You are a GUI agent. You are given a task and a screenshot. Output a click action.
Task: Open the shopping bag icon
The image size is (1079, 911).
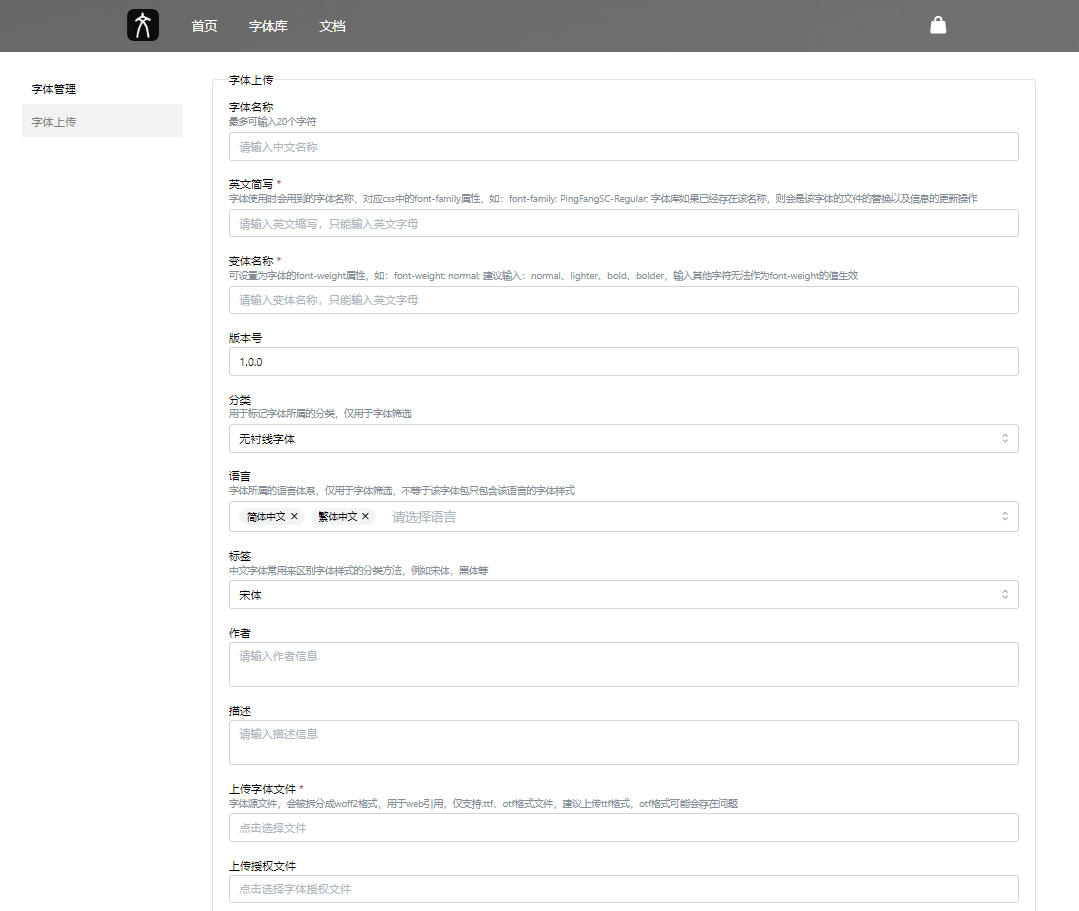tap(938, 25)
